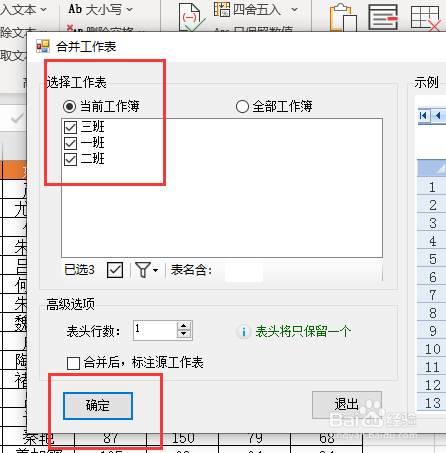Select row header 10 in 示例 preview
This screenshot has width=446, height=453.
432,349
